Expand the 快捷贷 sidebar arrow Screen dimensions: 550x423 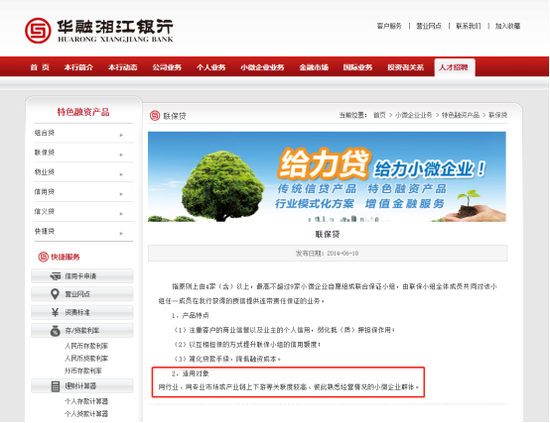[x=121, y=233]
